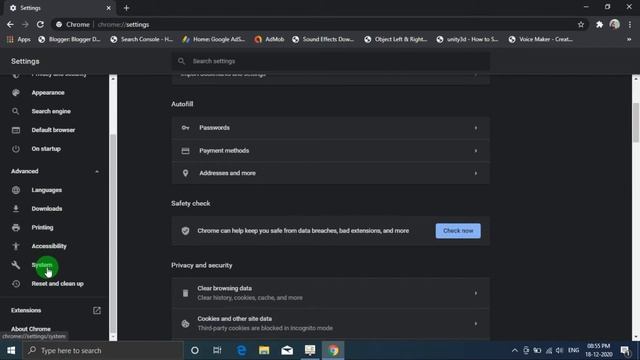The height and width of the screenshot is (360, 640).
Task: Open the Sound Effects Download bookmark
Action: [x=324, y=39]
